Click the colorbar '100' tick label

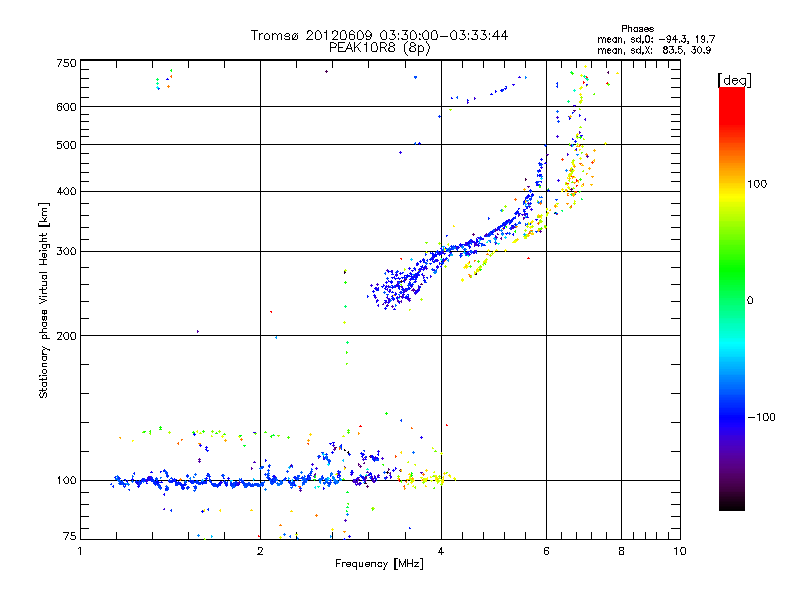[757, 184]
